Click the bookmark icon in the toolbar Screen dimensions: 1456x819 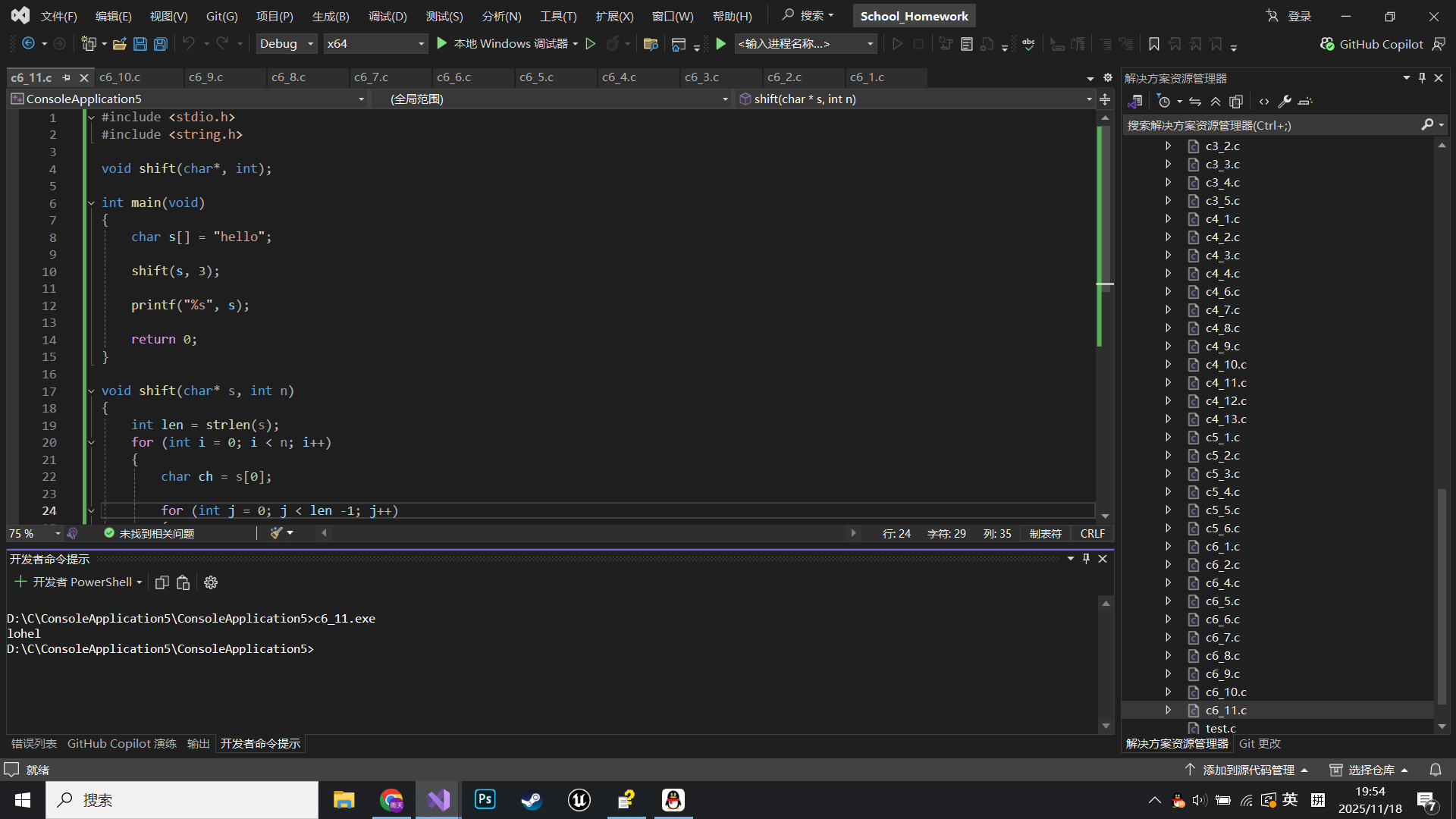tap(1153, 44)
